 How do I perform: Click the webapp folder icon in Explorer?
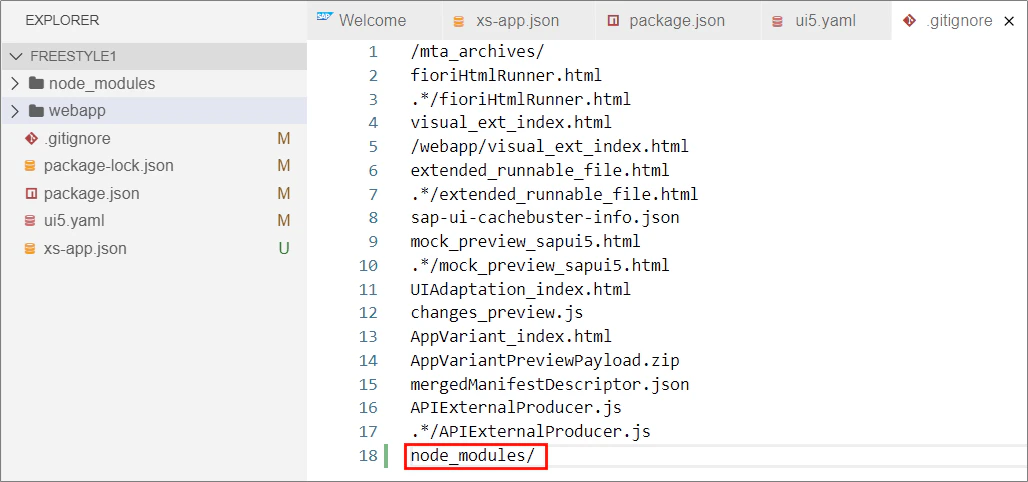click(x=37, y=111)
